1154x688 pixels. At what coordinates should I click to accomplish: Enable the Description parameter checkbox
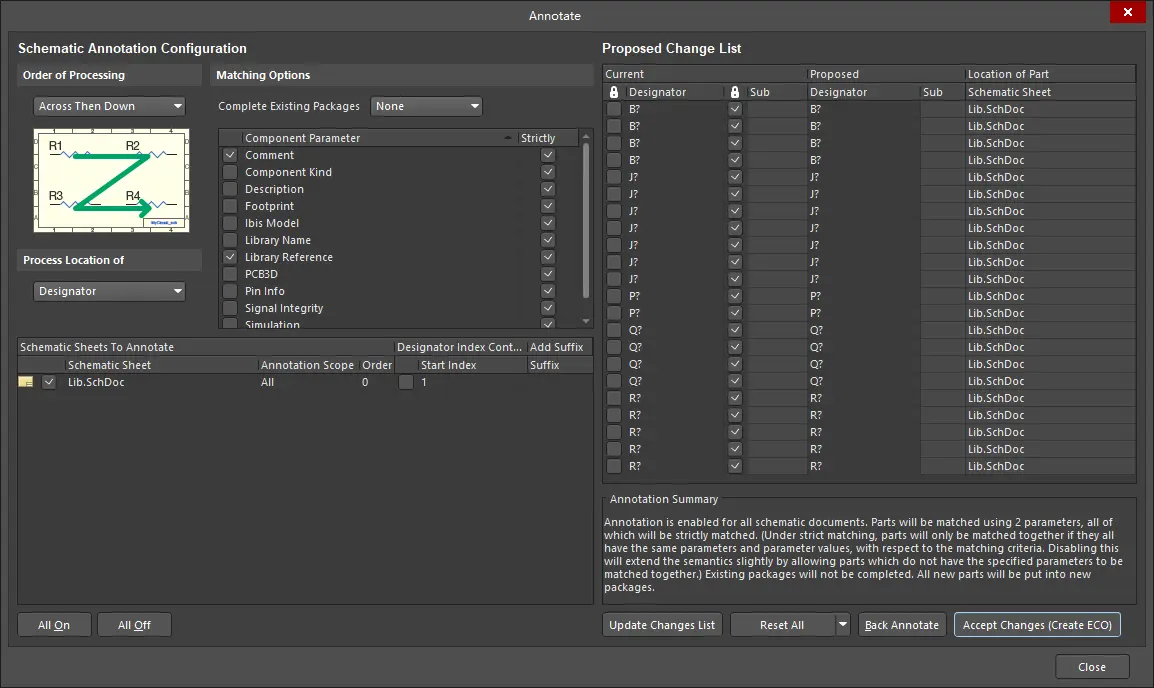click(x=230, y=189)
